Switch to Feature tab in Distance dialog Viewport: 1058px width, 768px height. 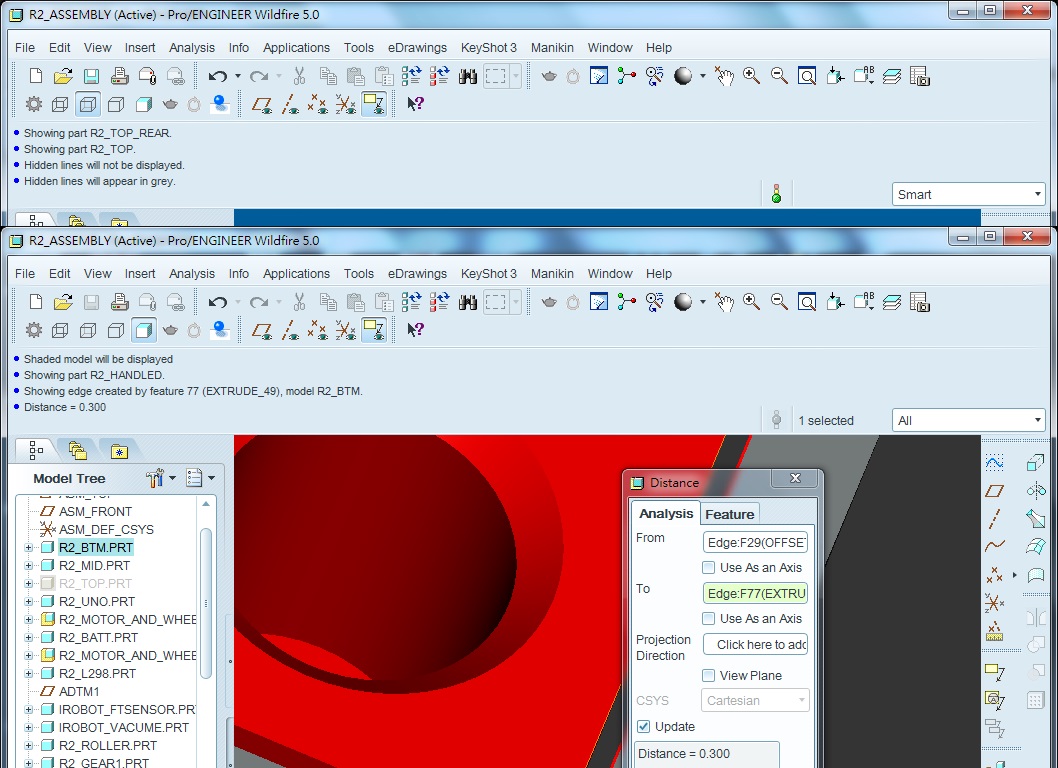coord(729,514)
